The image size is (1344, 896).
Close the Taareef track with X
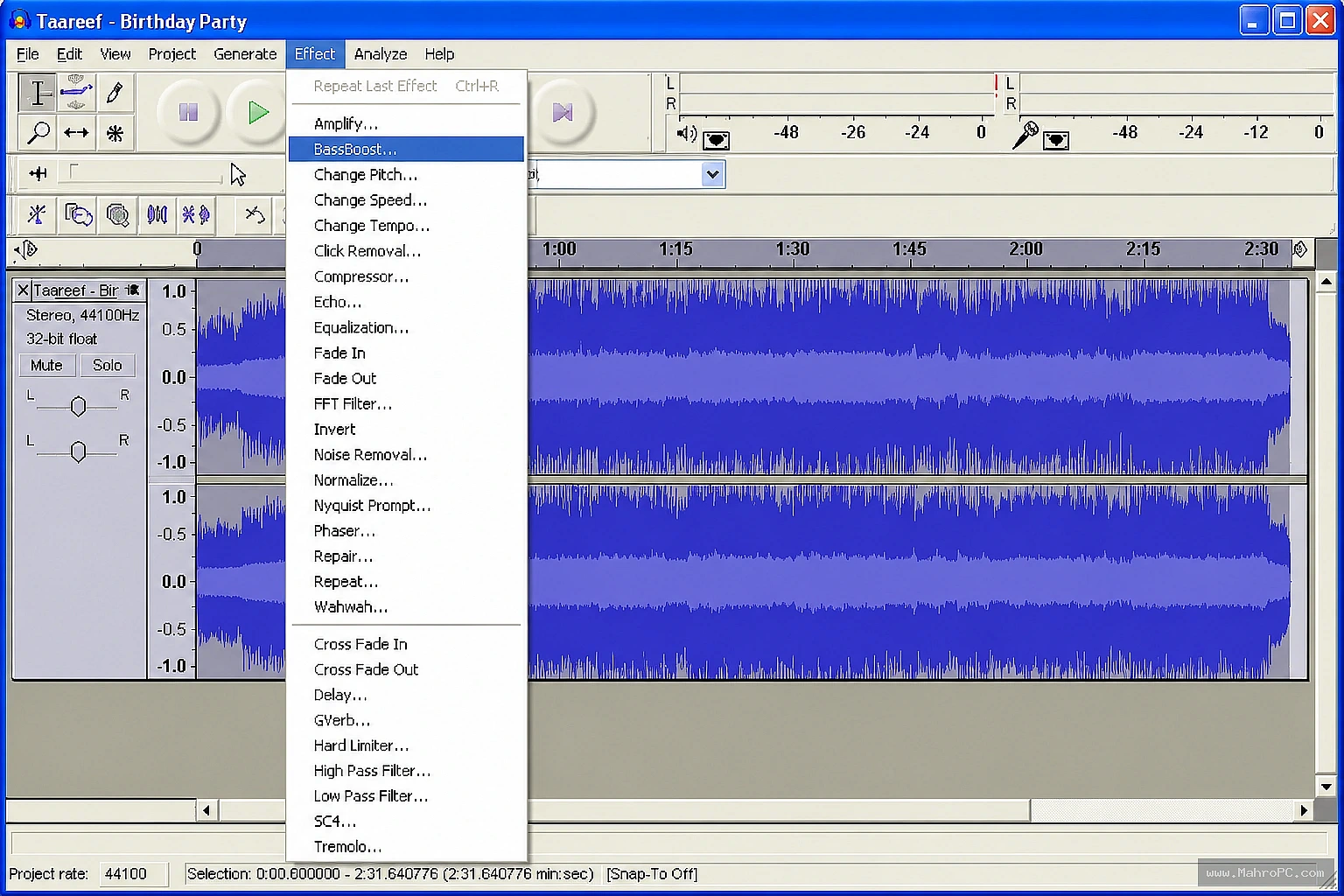pyautogui.click(x=23, y=290)
